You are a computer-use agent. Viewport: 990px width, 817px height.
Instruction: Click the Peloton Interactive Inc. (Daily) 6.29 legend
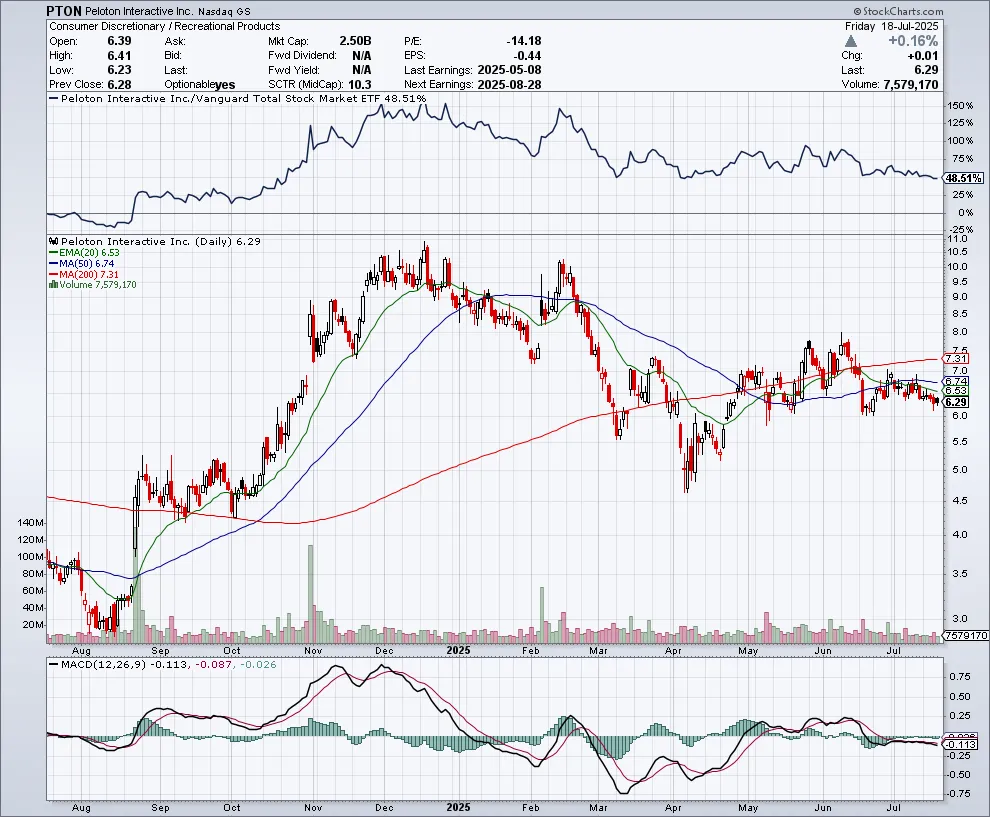[155, 241]
